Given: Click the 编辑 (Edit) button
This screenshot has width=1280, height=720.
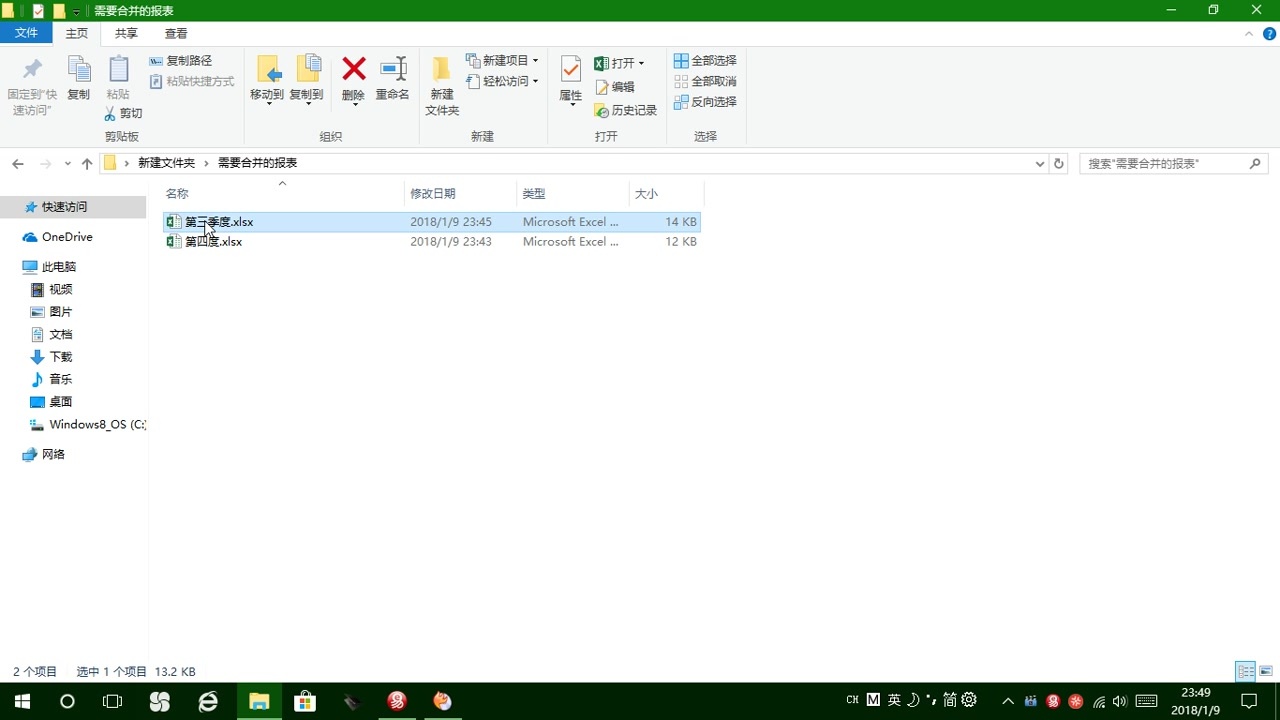Looking at the screenshot, I should pos(614,87).
